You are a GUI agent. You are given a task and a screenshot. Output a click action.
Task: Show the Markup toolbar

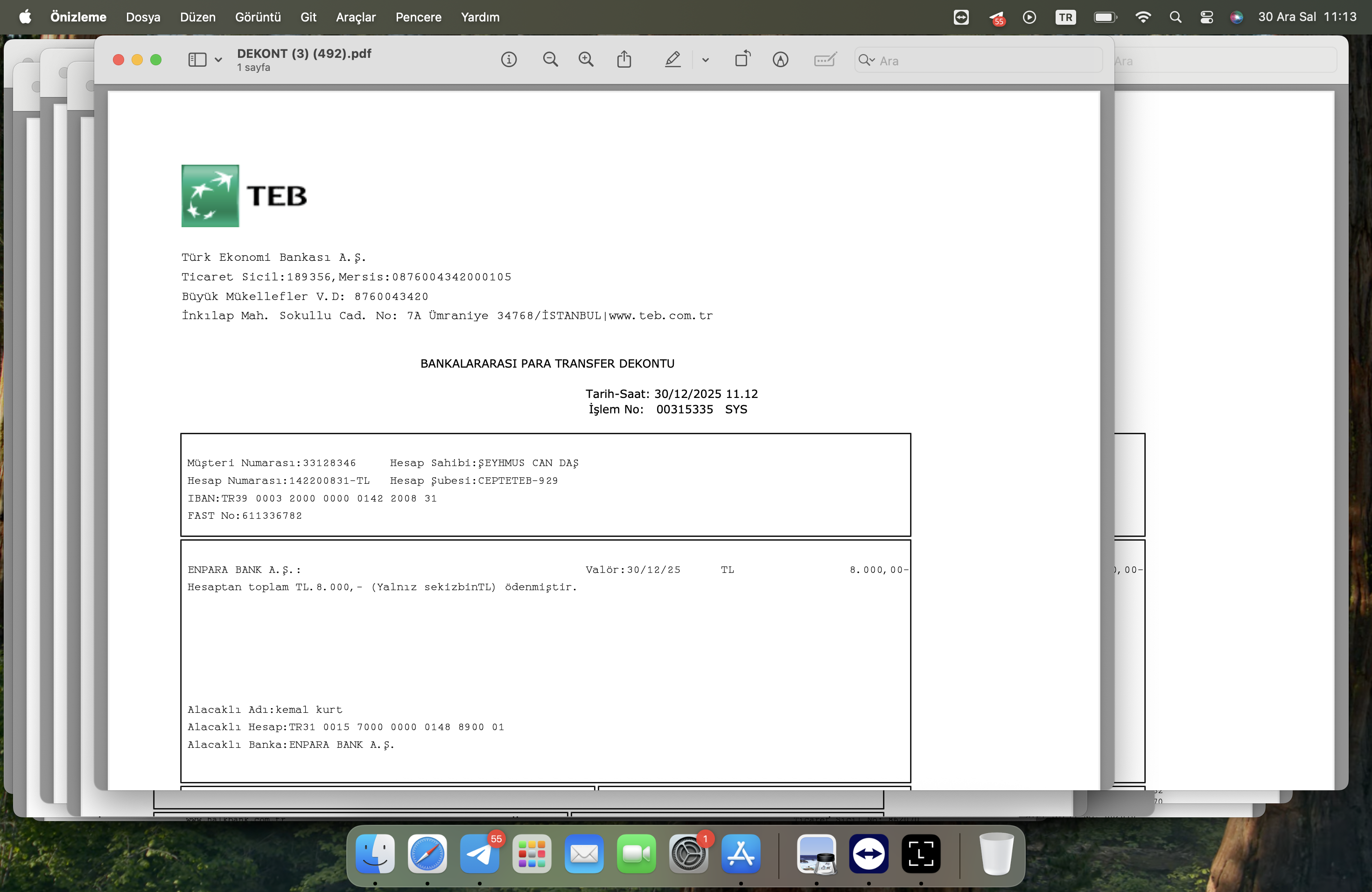pos(781,60)
